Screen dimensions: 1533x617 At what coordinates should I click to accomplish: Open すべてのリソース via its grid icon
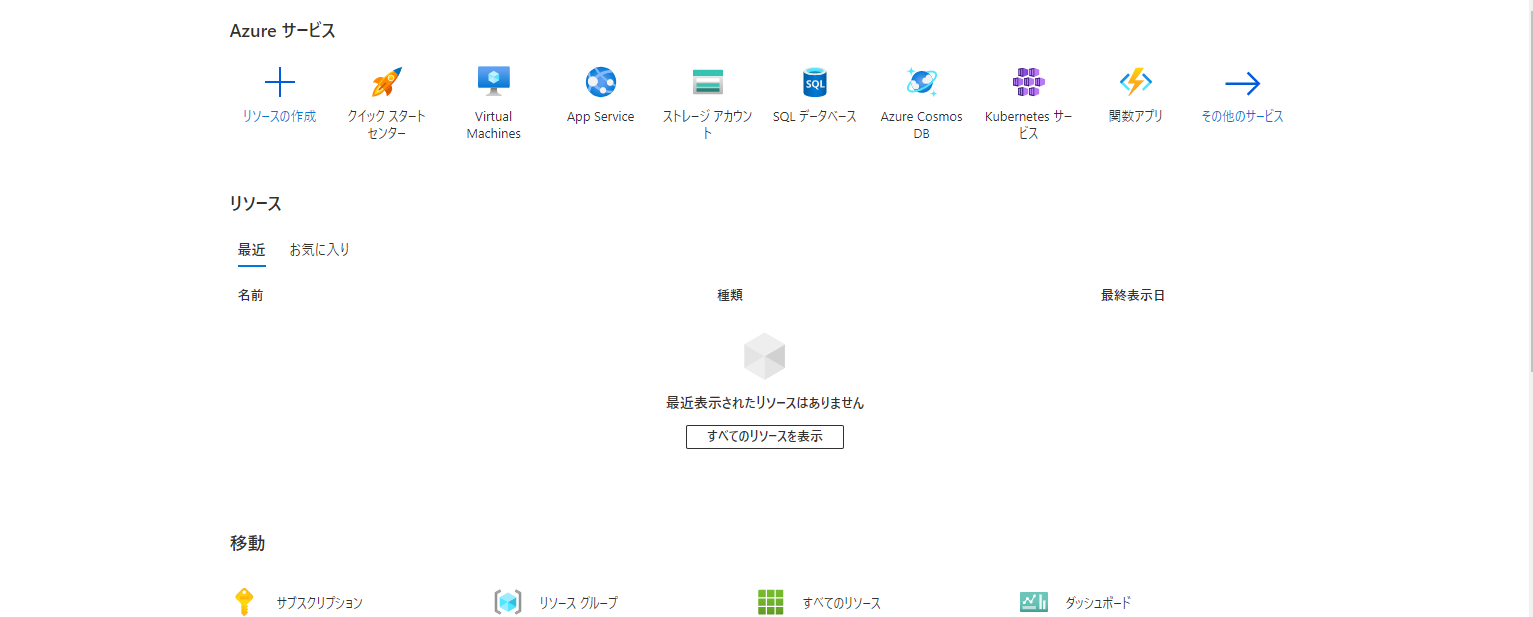click(x=770, y=601)
